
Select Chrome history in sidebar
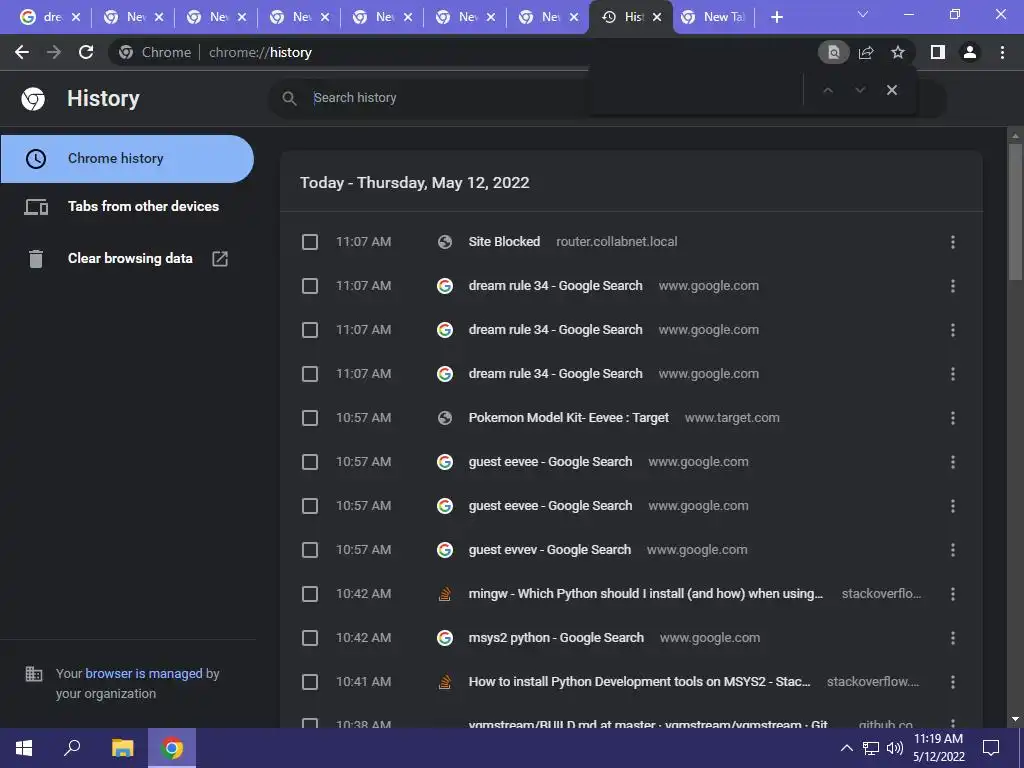pyautogui.click(x=127, y=159)
